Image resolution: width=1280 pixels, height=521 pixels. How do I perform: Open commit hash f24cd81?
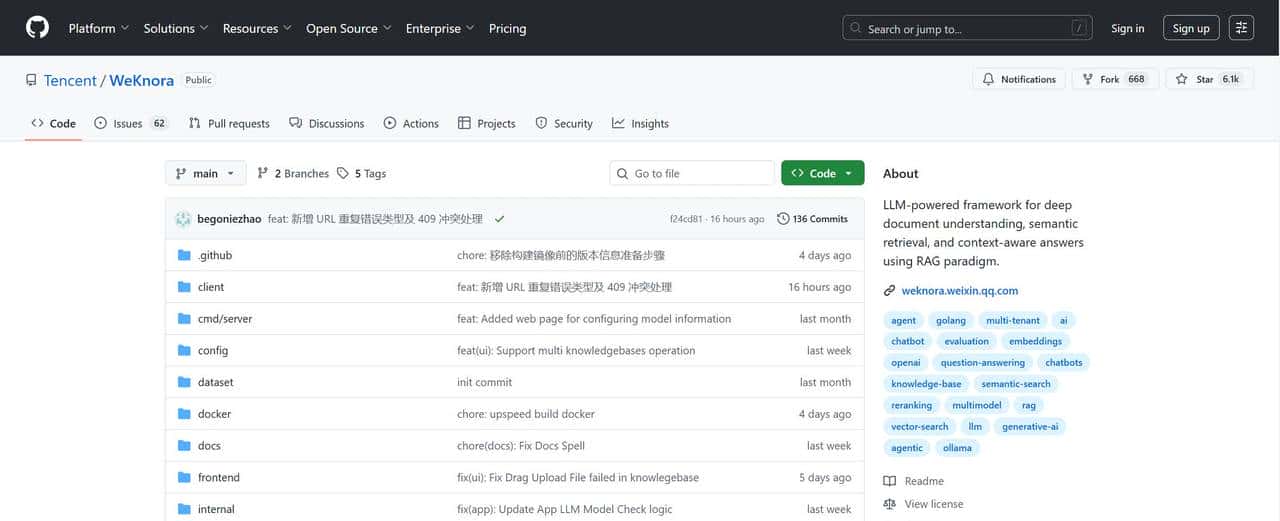pyautogui.click(x=686, y=219)
